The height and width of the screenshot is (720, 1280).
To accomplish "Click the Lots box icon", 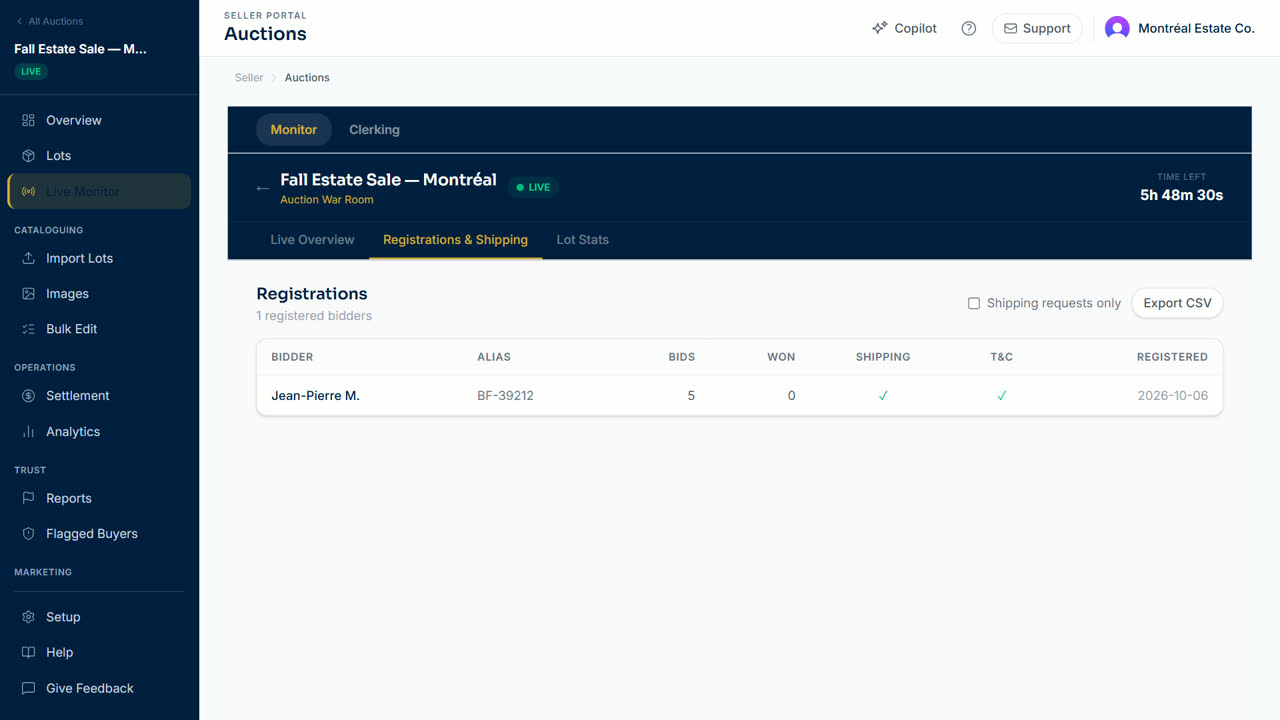I will tap(28, 156).
